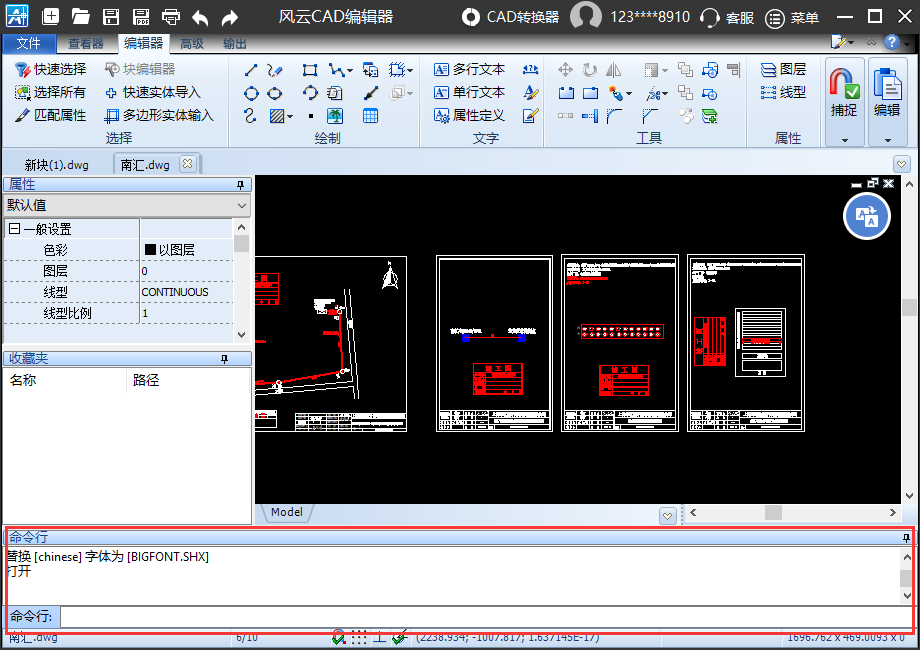
Task: Expand the trim scissors tool dropdown
Action: point(665,94)
